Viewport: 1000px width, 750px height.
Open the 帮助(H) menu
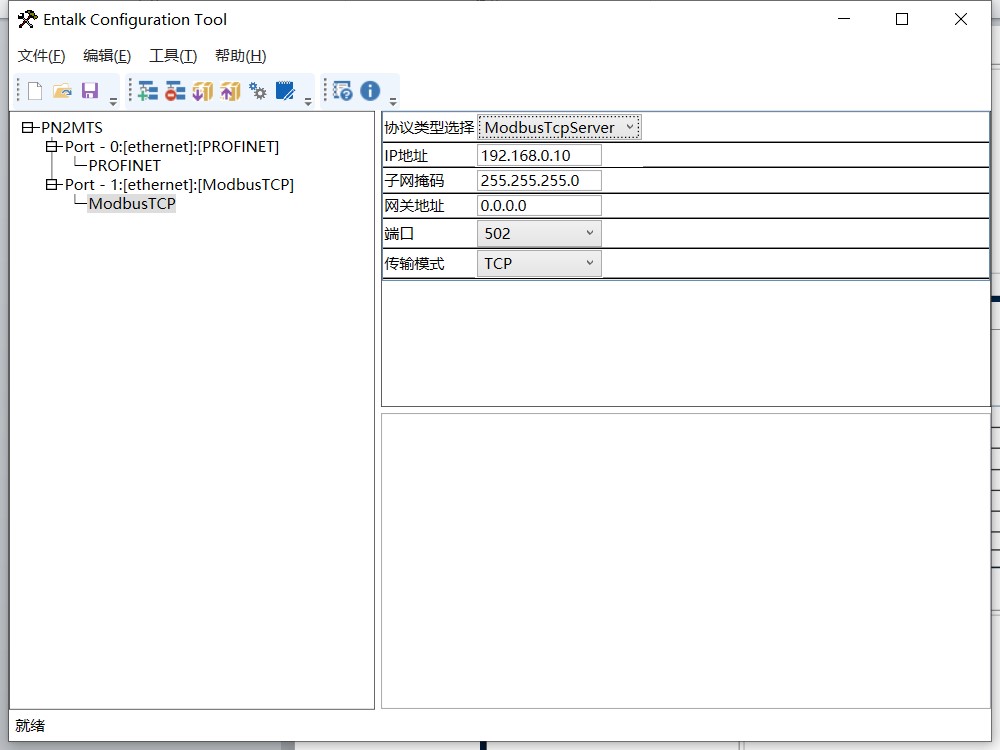(x=240, y=56)
